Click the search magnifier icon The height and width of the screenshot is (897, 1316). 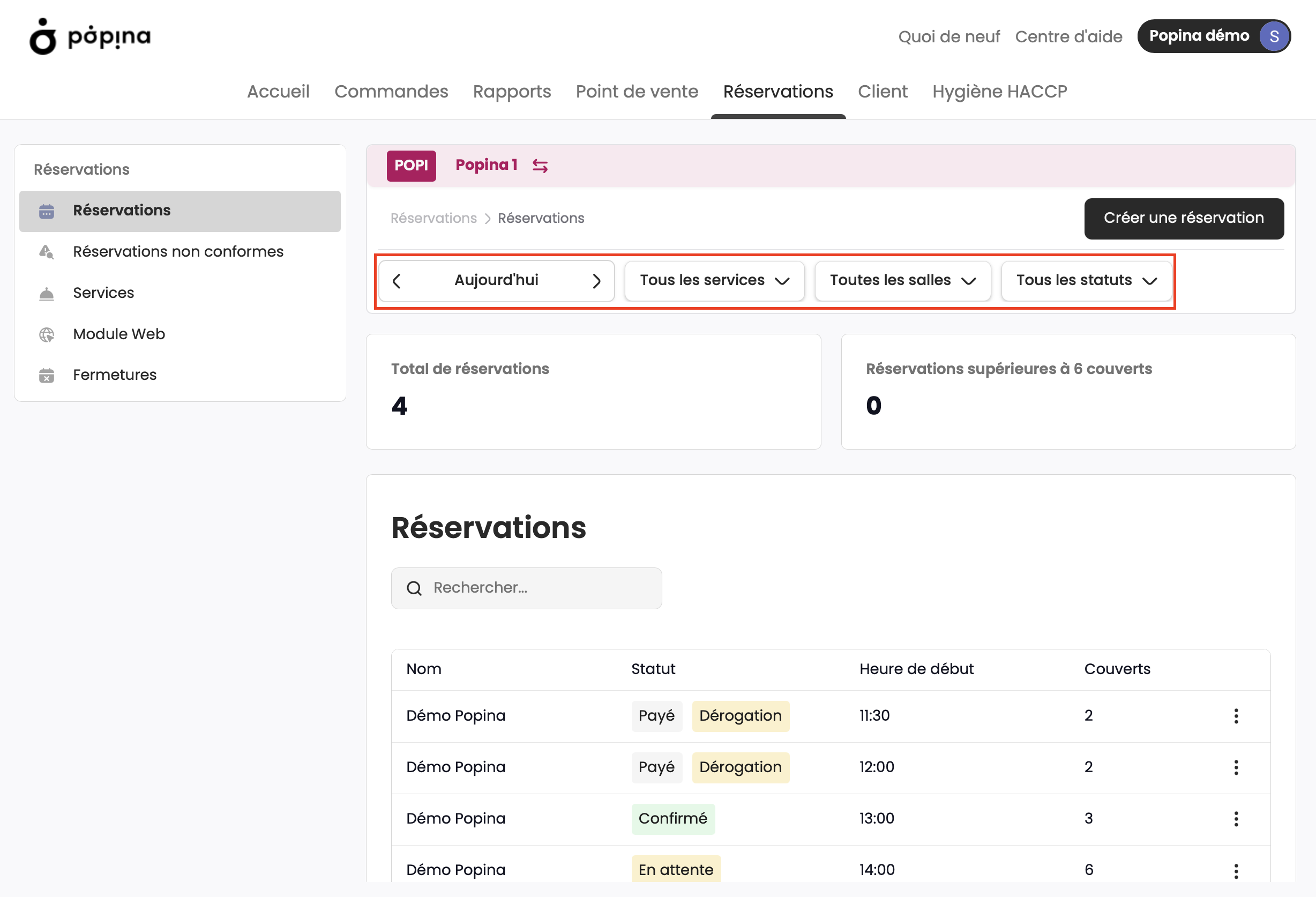tap(414, 588)
